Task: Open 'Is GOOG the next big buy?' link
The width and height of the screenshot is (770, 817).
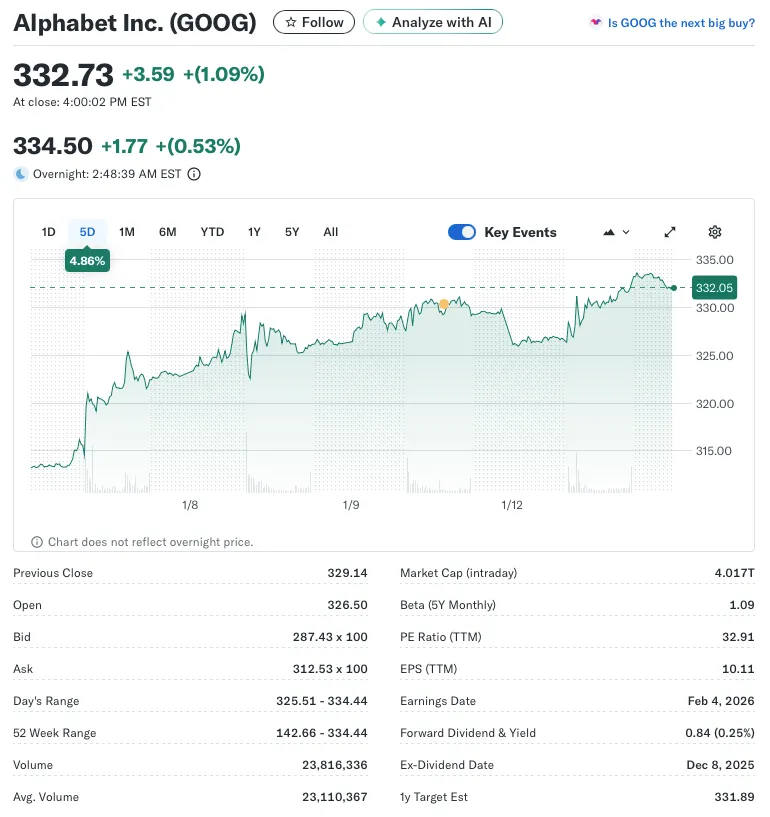Action: click(x=681, y=22)
